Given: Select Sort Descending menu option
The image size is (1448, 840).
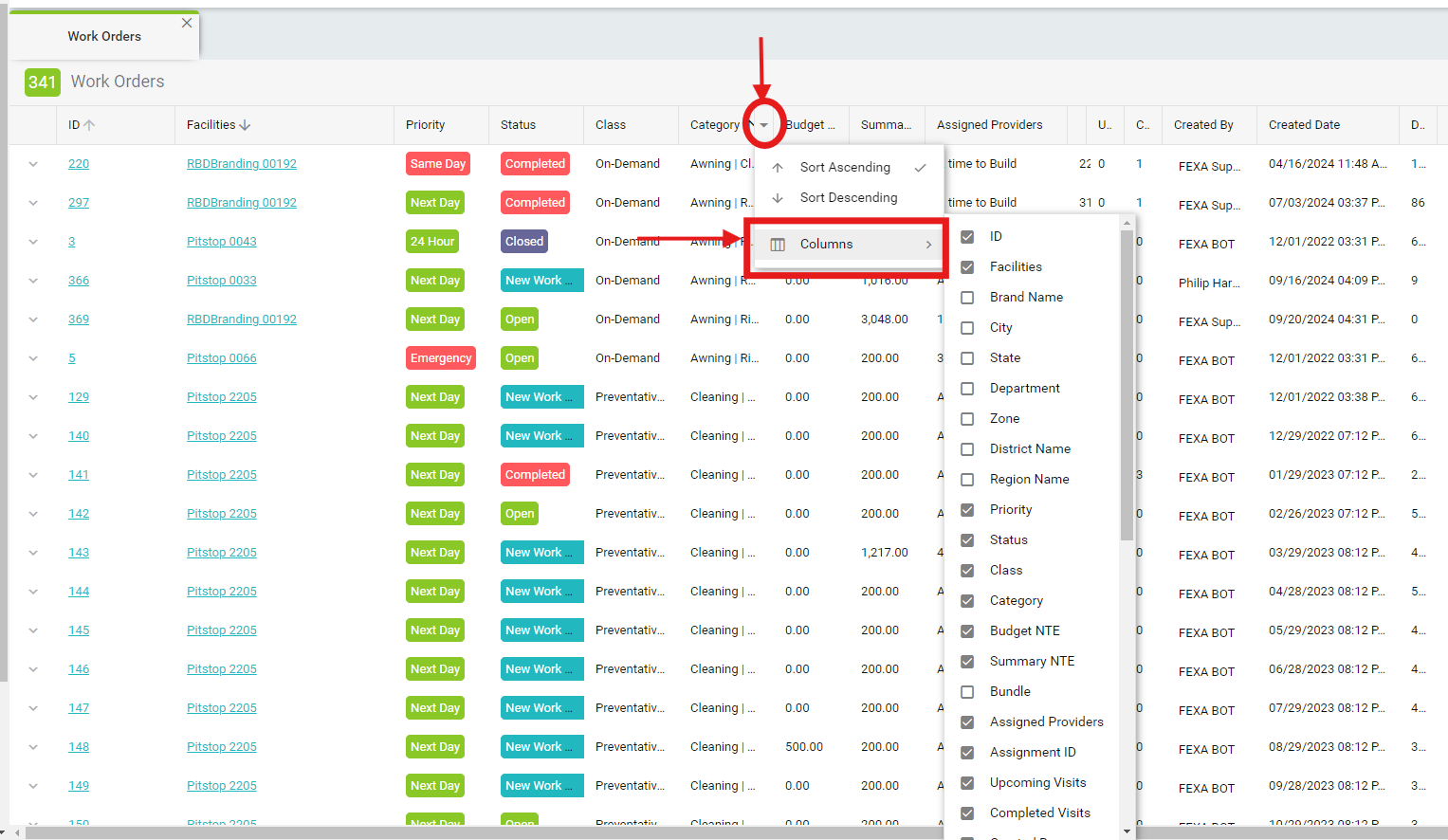Looking at the screenshot, I should click(x=848, y=197).
